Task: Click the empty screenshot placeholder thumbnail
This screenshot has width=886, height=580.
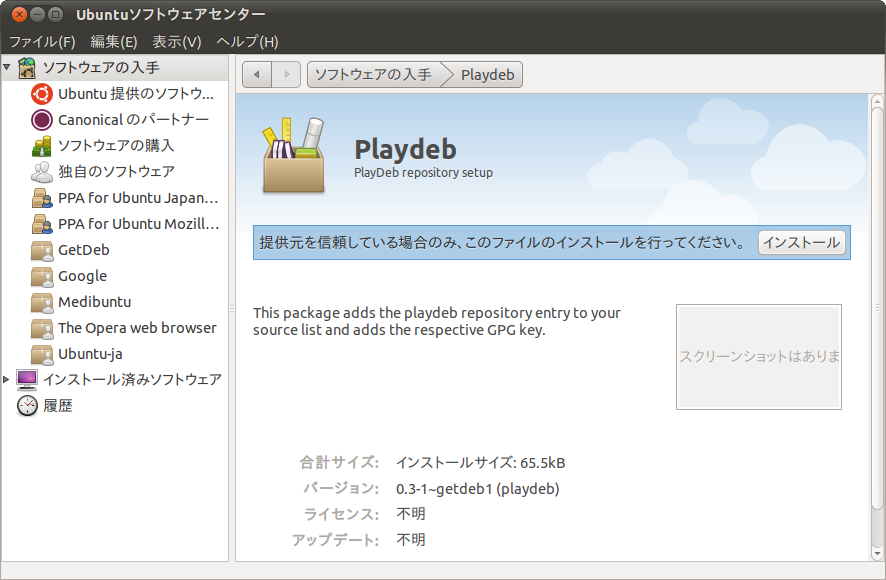Action: click(x=759, y=357)
